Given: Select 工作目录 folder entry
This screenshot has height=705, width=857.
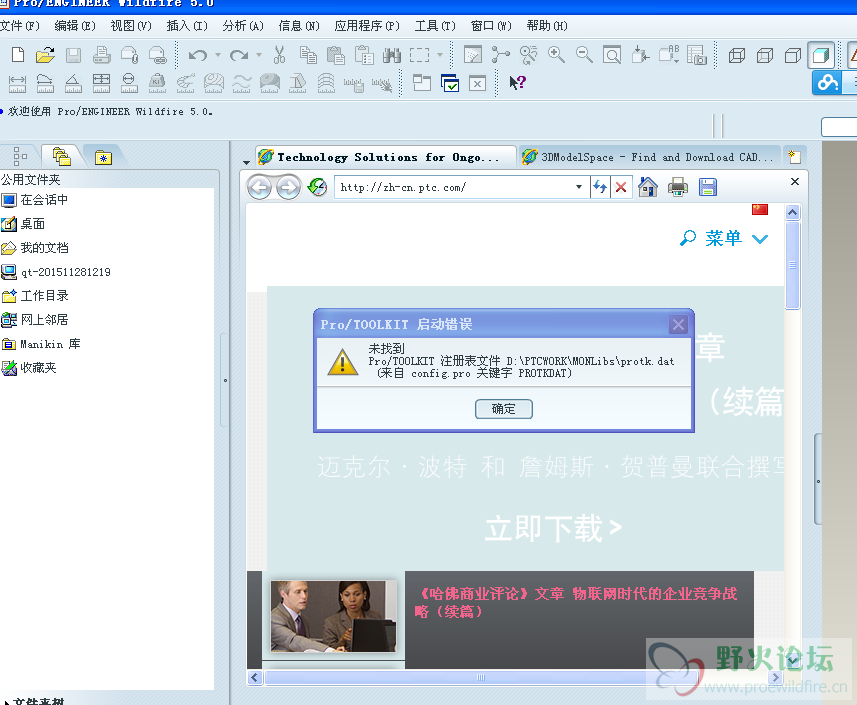Looking at the screenshot, I should (34, 296).
